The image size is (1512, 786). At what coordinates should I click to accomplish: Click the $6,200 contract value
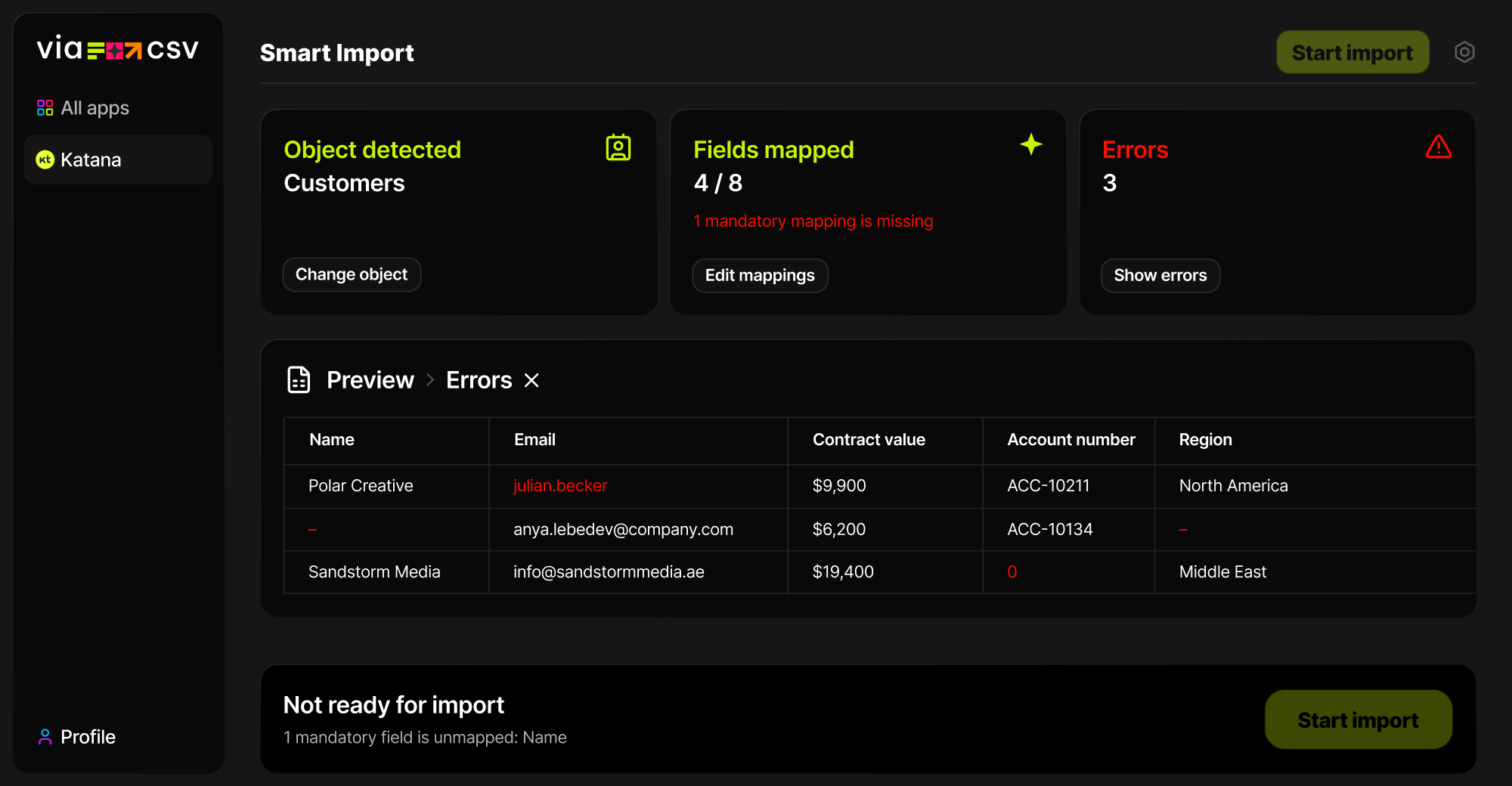tap(839, 530)
